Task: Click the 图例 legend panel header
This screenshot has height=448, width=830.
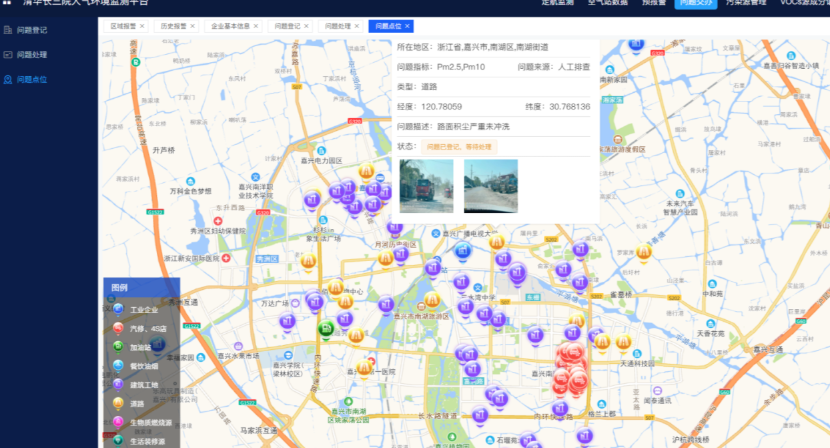Action: click(x=141, y=288)
